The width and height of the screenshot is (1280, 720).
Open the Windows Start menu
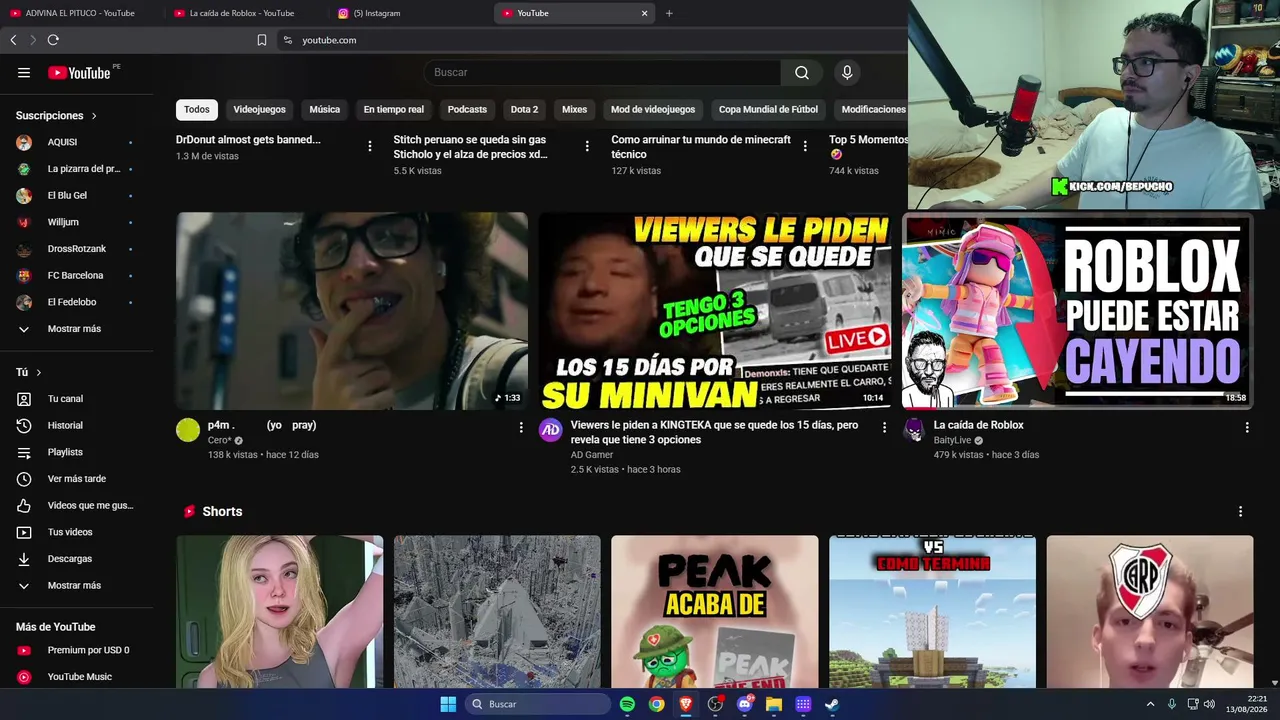(x=448, y=704)
